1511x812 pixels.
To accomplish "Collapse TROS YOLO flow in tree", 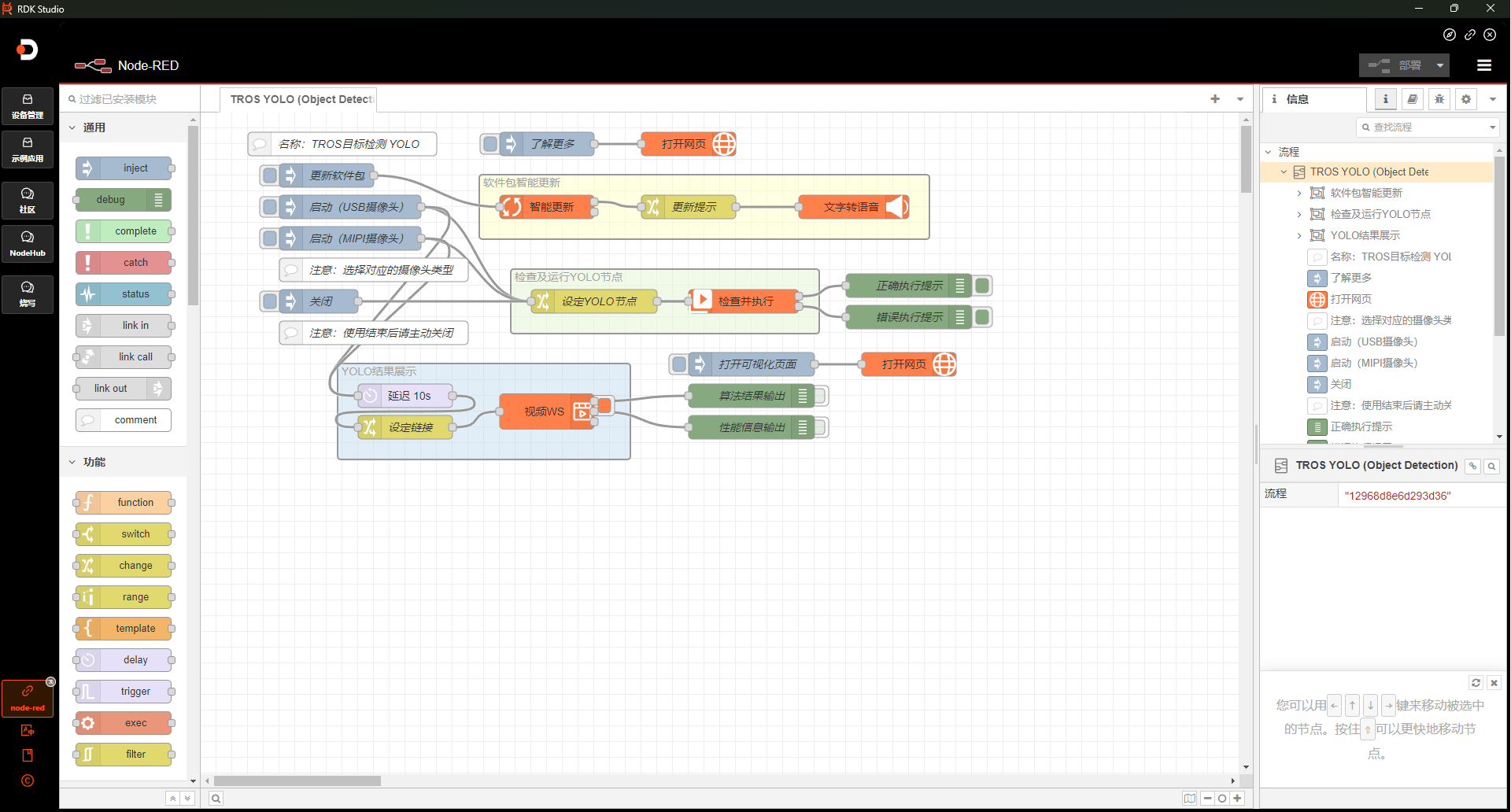I will coord(1284,172).
